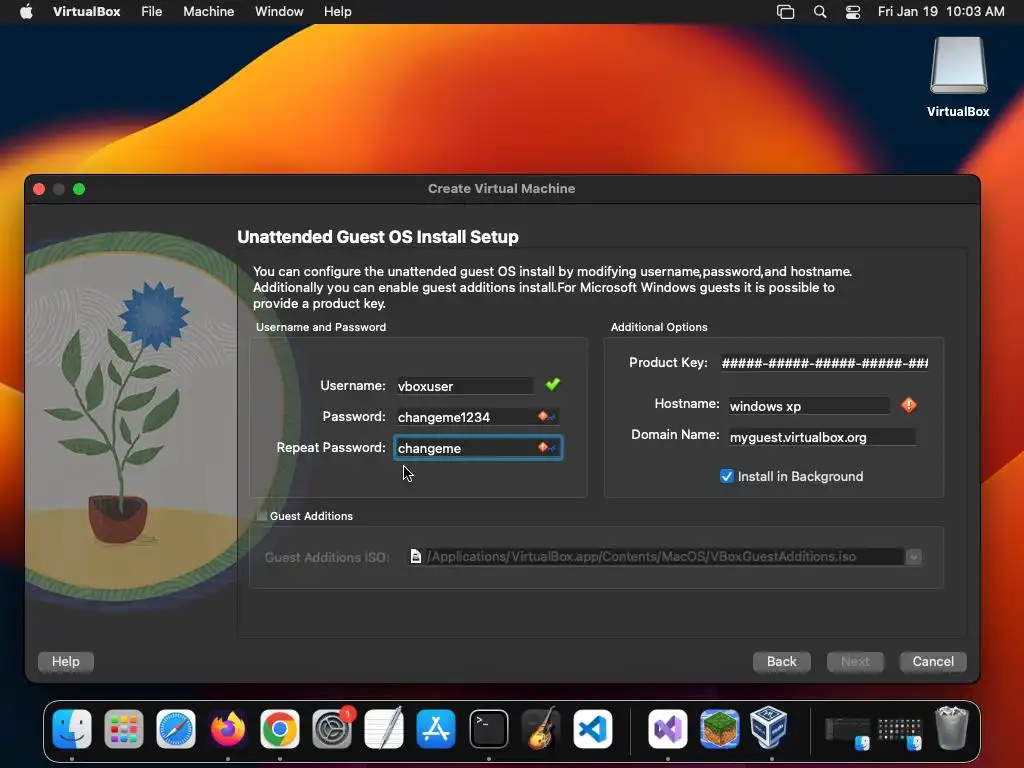Open the File menu
The height and width of the screenshot is (768, 1024).
pos(152,12)
